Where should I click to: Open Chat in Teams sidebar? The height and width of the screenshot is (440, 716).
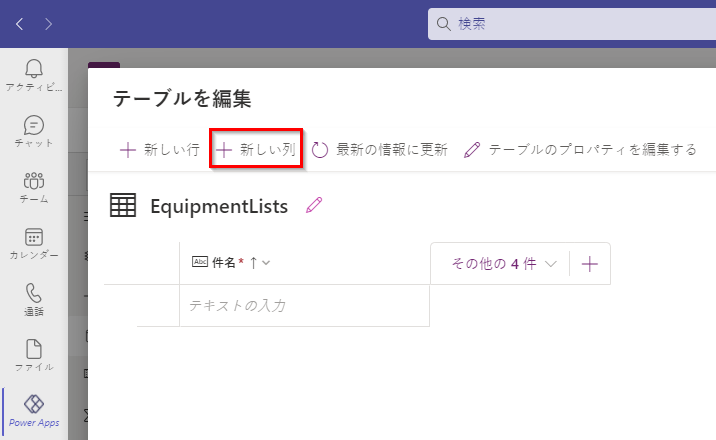(x=34, y=131)
